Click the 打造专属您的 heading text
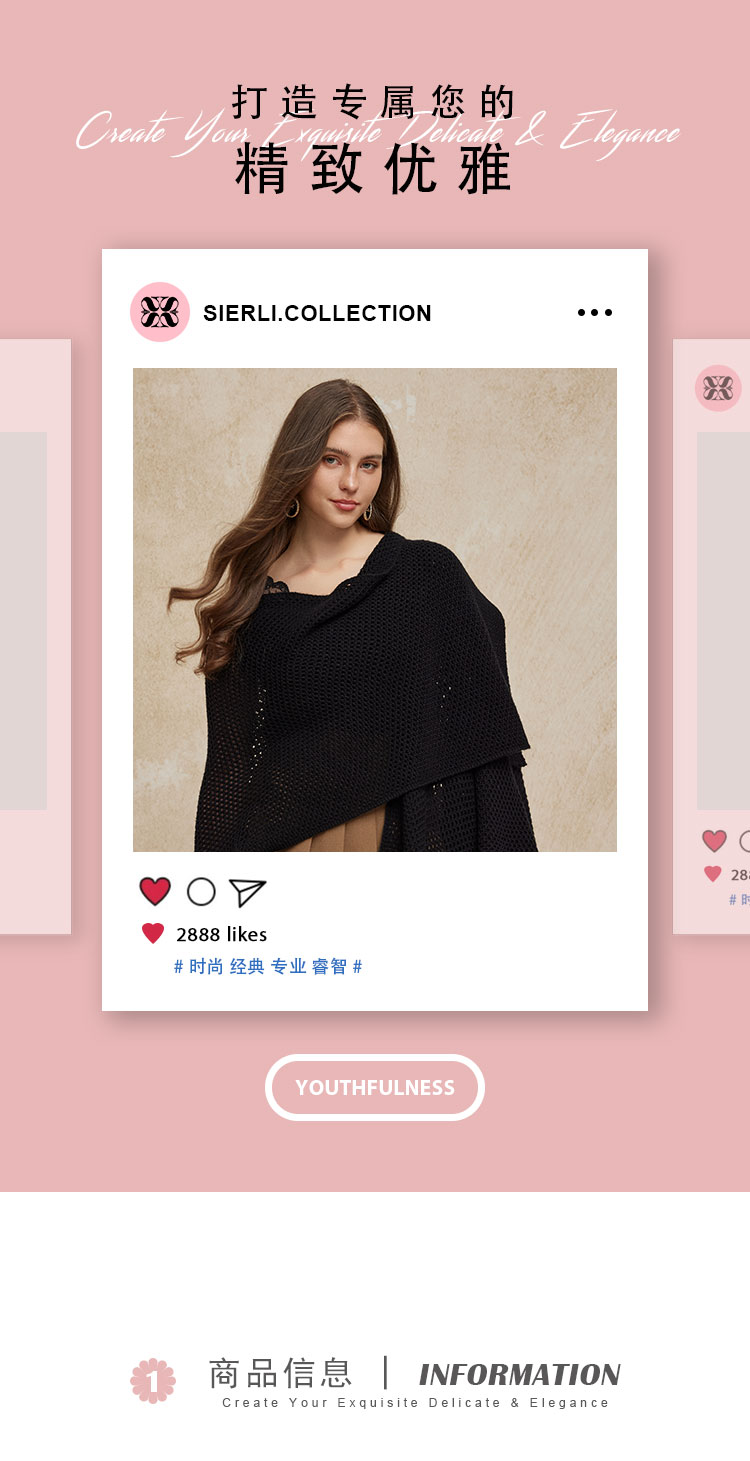Screen dimensions: 750x1461 coord(375,103)
